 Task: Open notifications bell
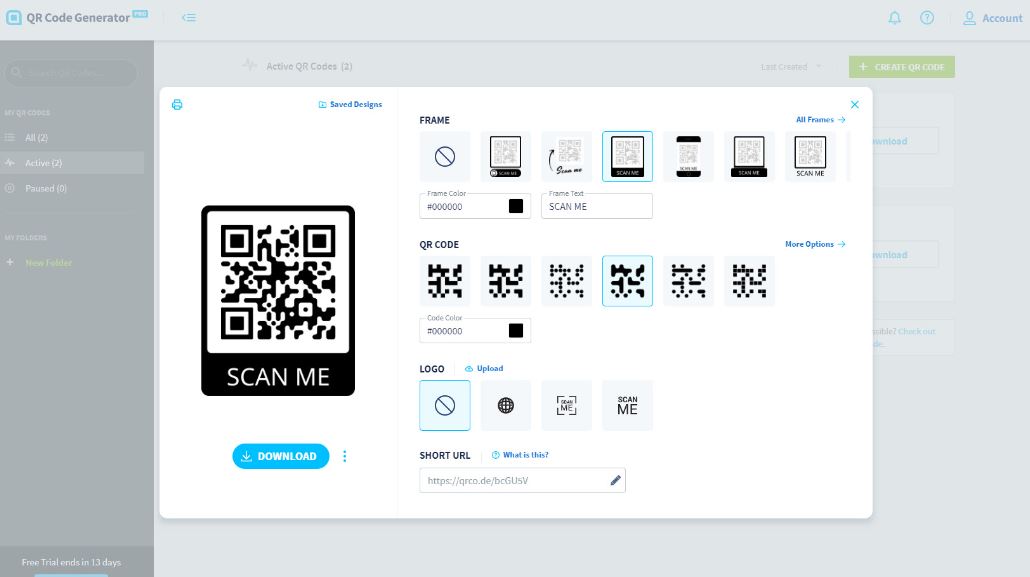click(895, 18)
